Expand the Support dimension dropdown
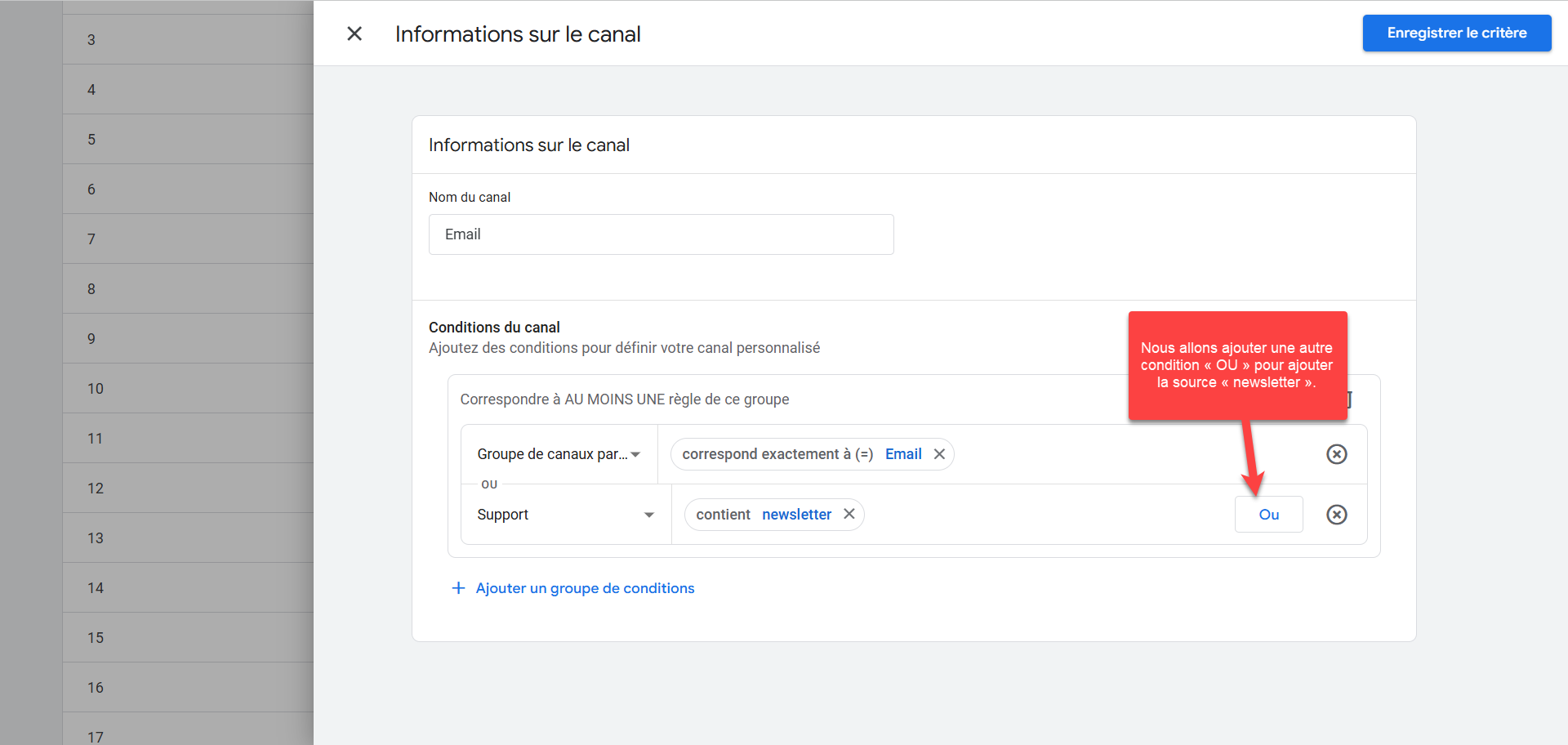The width and height of the screenshot is (1568, 745). pyautogui.click(x=565, y=515)
